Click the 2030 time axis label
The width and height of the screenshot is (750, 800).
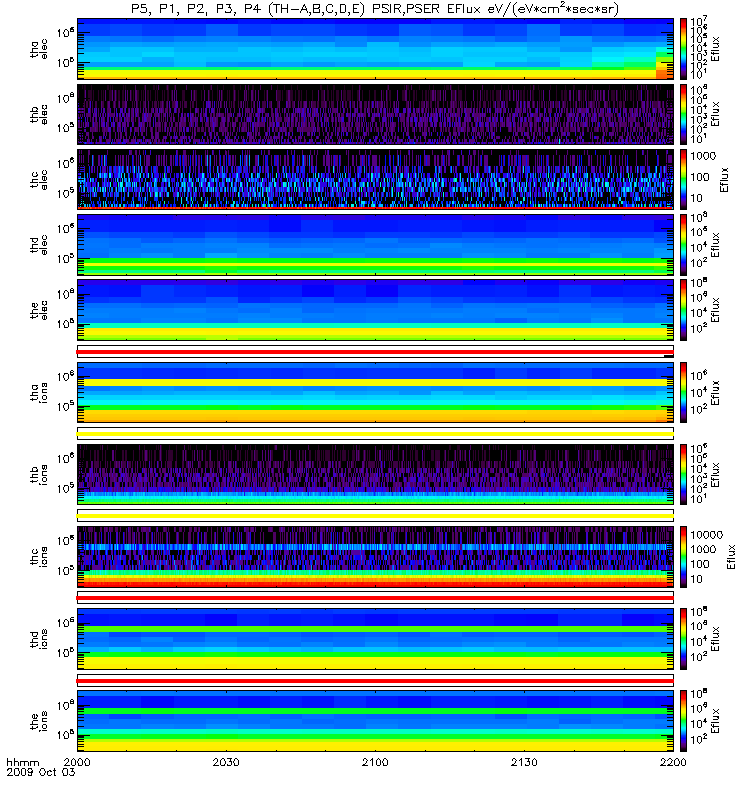pos(226,762)
